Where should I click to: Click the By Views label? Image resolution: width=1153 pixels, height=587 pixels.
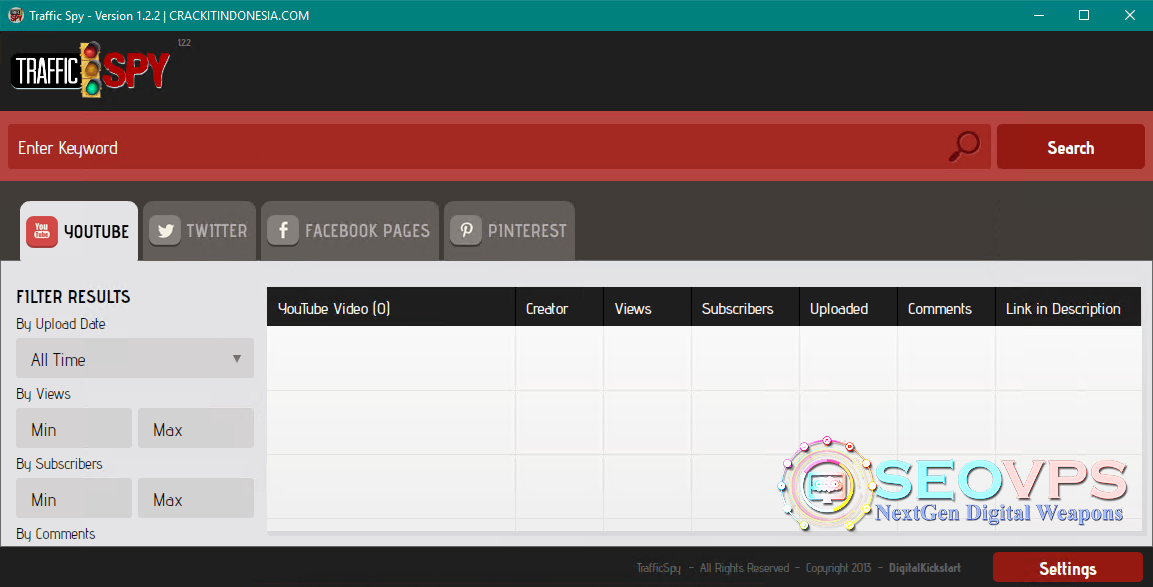coord(43,394)
